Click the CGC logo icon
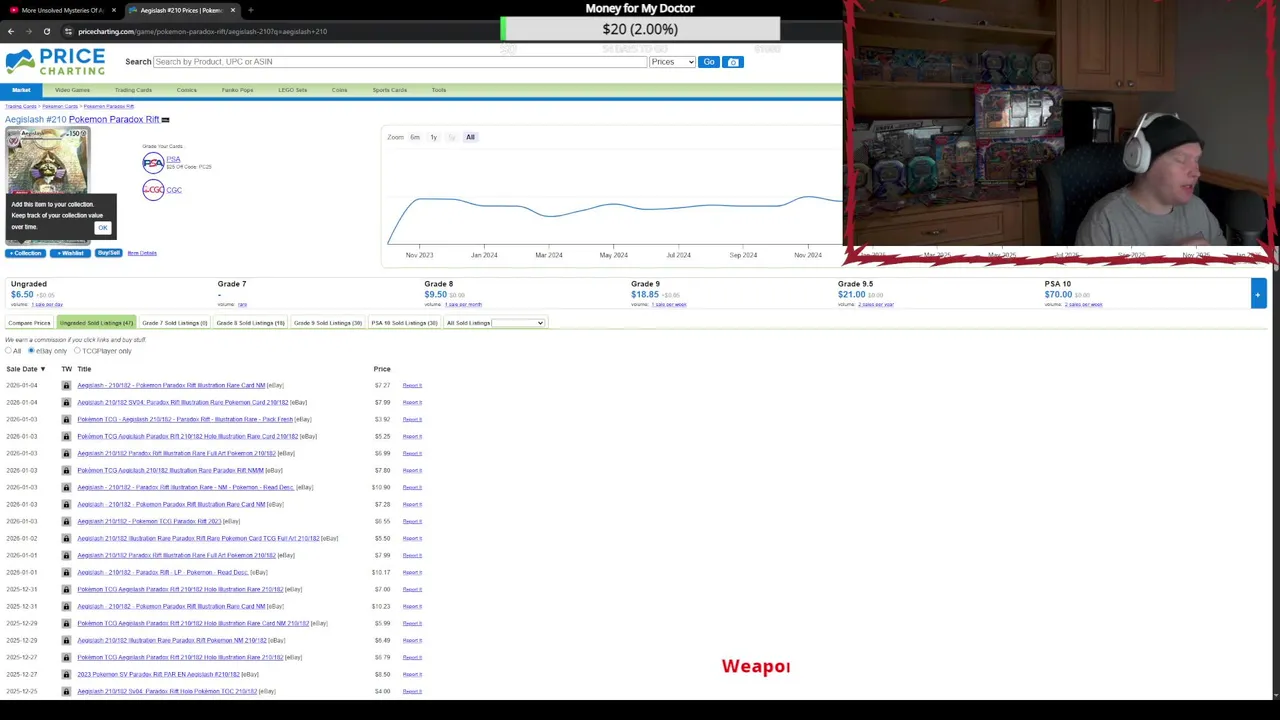 click(x=153, y=190)
